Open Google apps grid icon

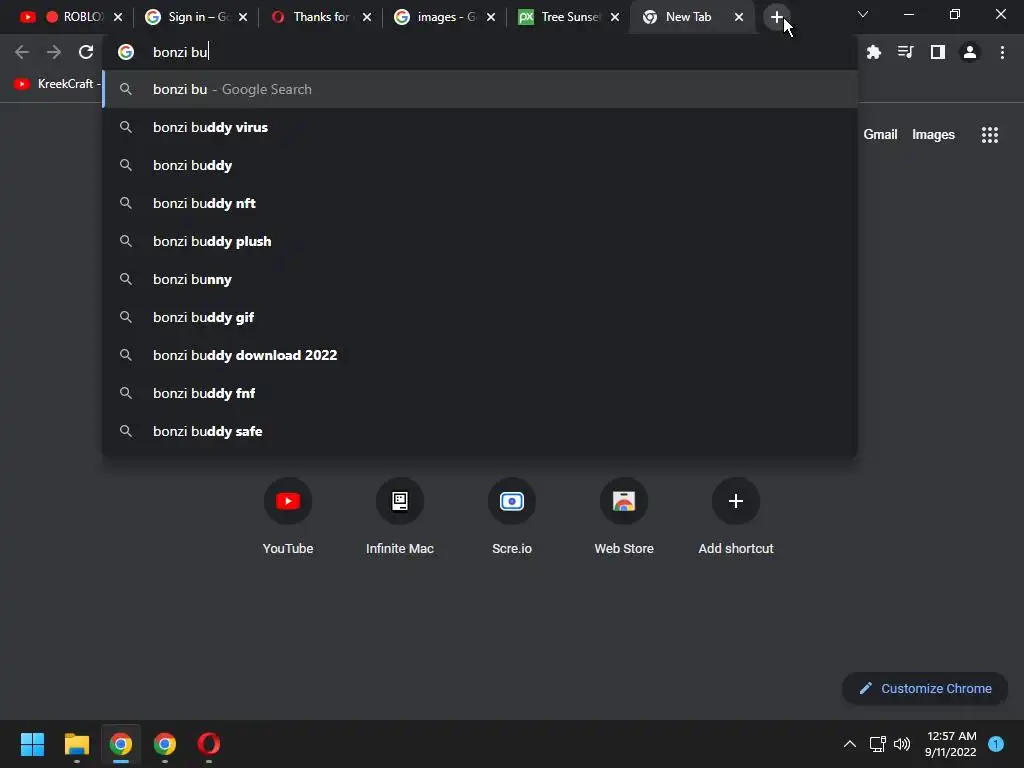990,135
